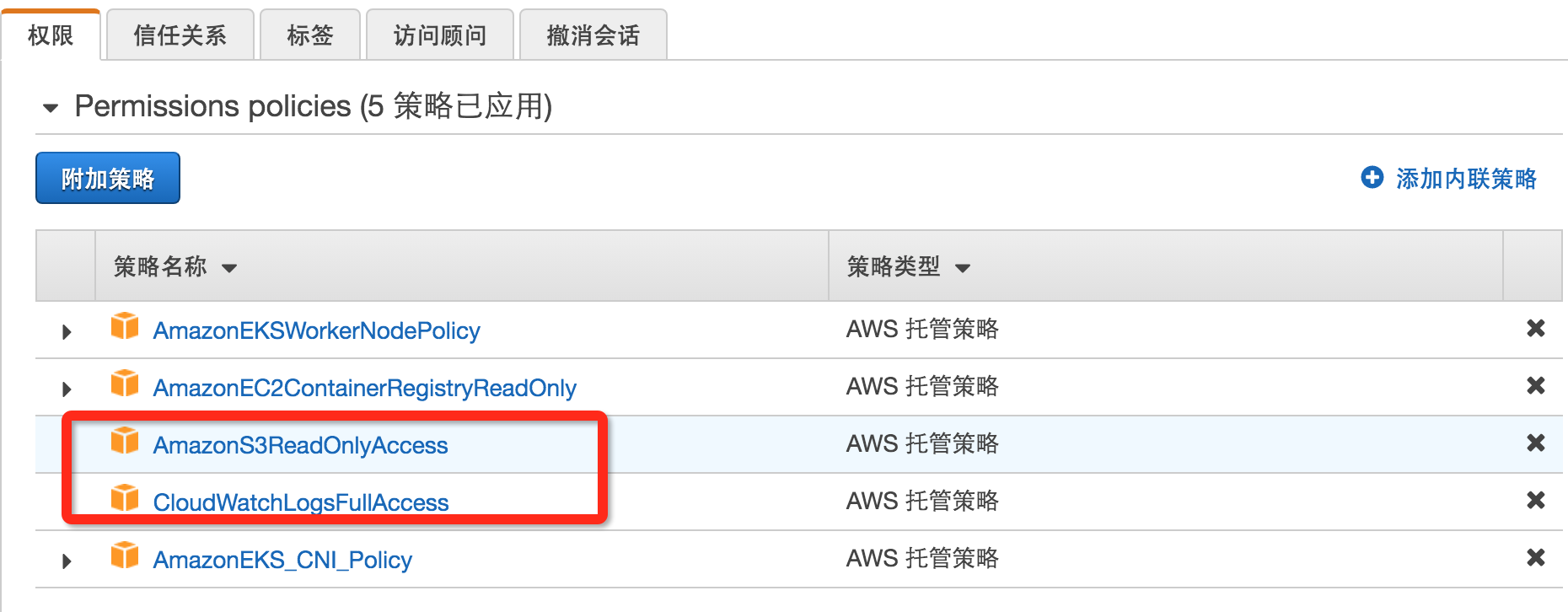The width and height of the screenshot is (1568, 612).
Task: Sort by 策略名称 column arrow
Action: click(229, 269)
